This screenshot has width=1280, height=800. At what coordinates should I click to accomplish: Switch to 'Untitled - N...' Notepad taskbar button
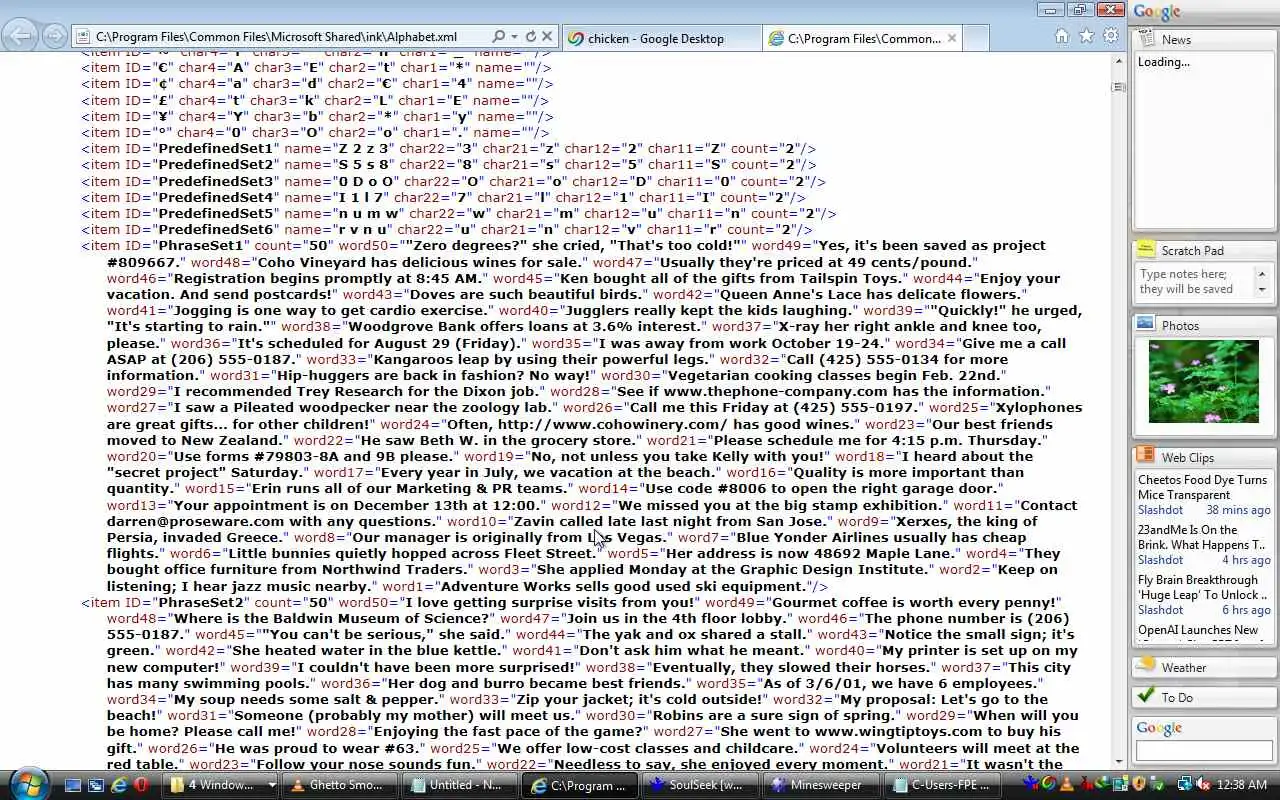pos(459,786)
